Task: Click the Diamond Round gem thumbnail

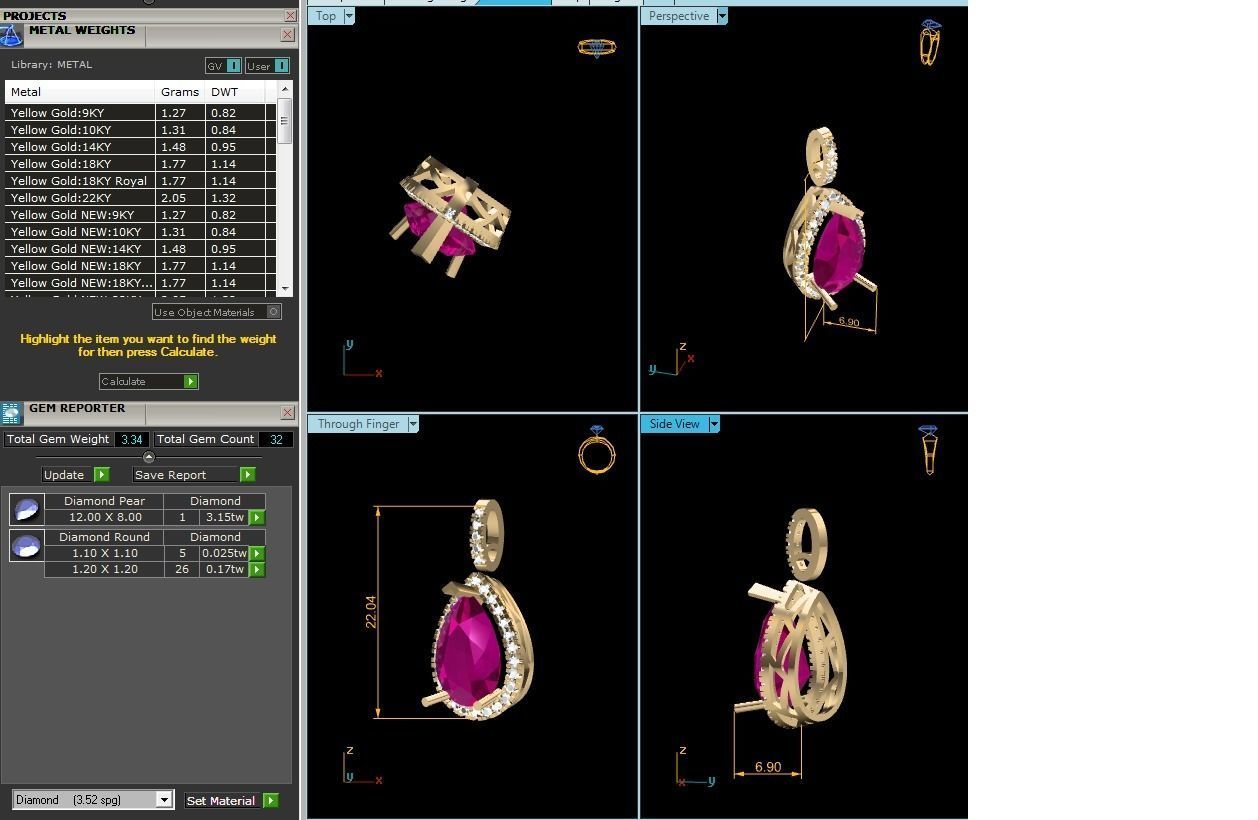Action: coord(26,545)
